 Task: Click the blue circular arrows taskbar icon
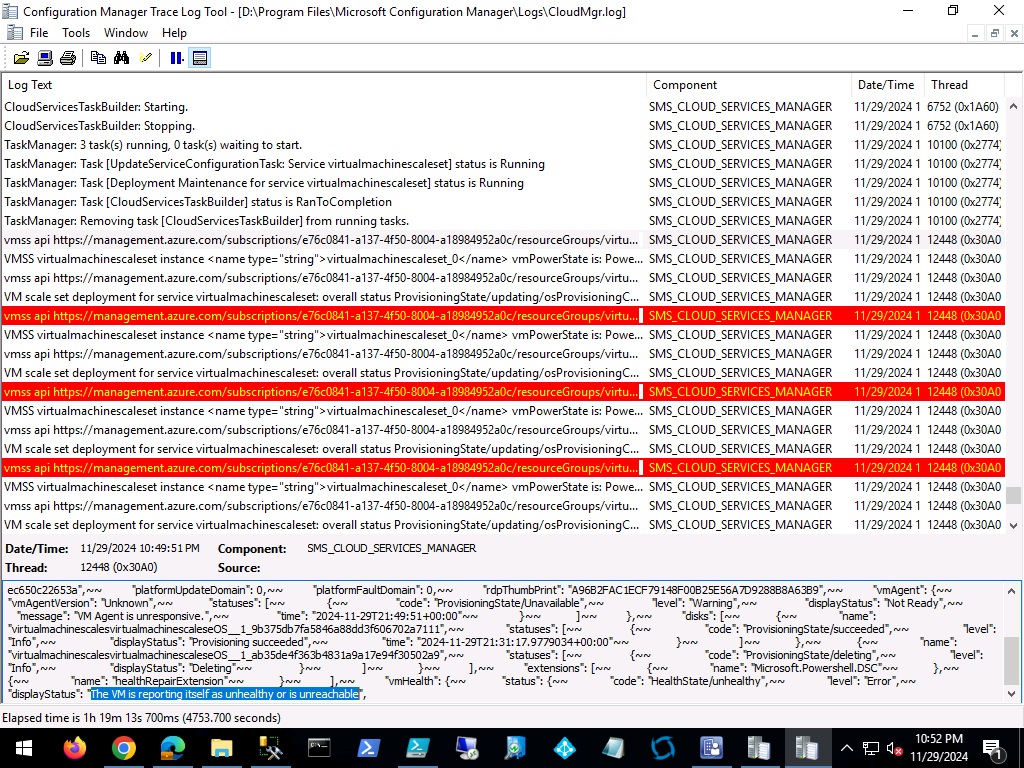point(662,748)
